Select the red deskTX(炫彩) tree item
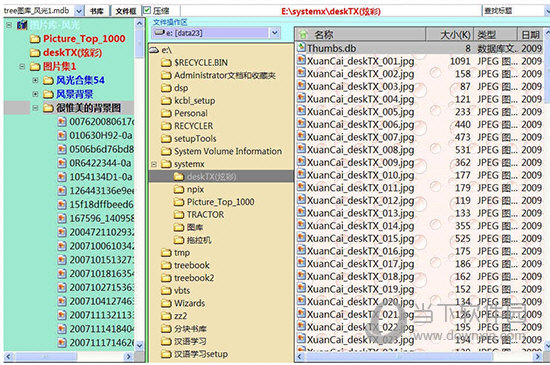Screen dimensions: 550x365 click(x=72, y=53)
